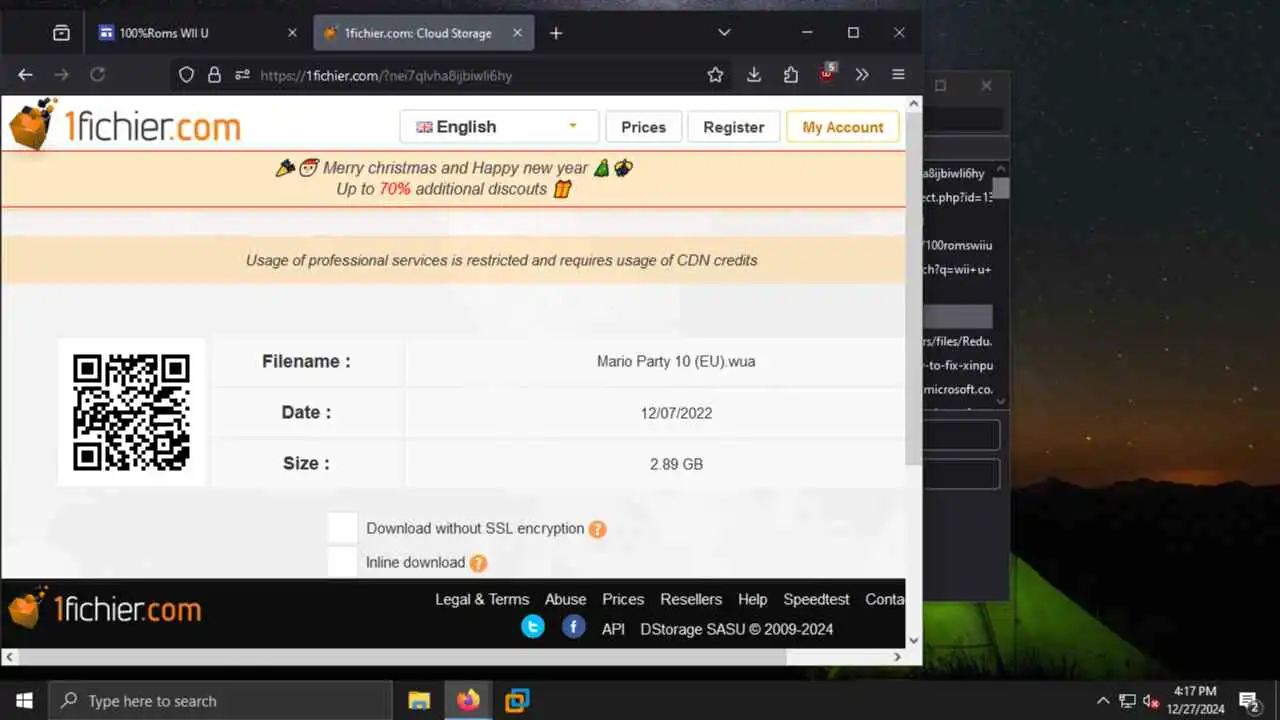Select the 1fichier.com: Cloud Storage tab

(423, 33)
